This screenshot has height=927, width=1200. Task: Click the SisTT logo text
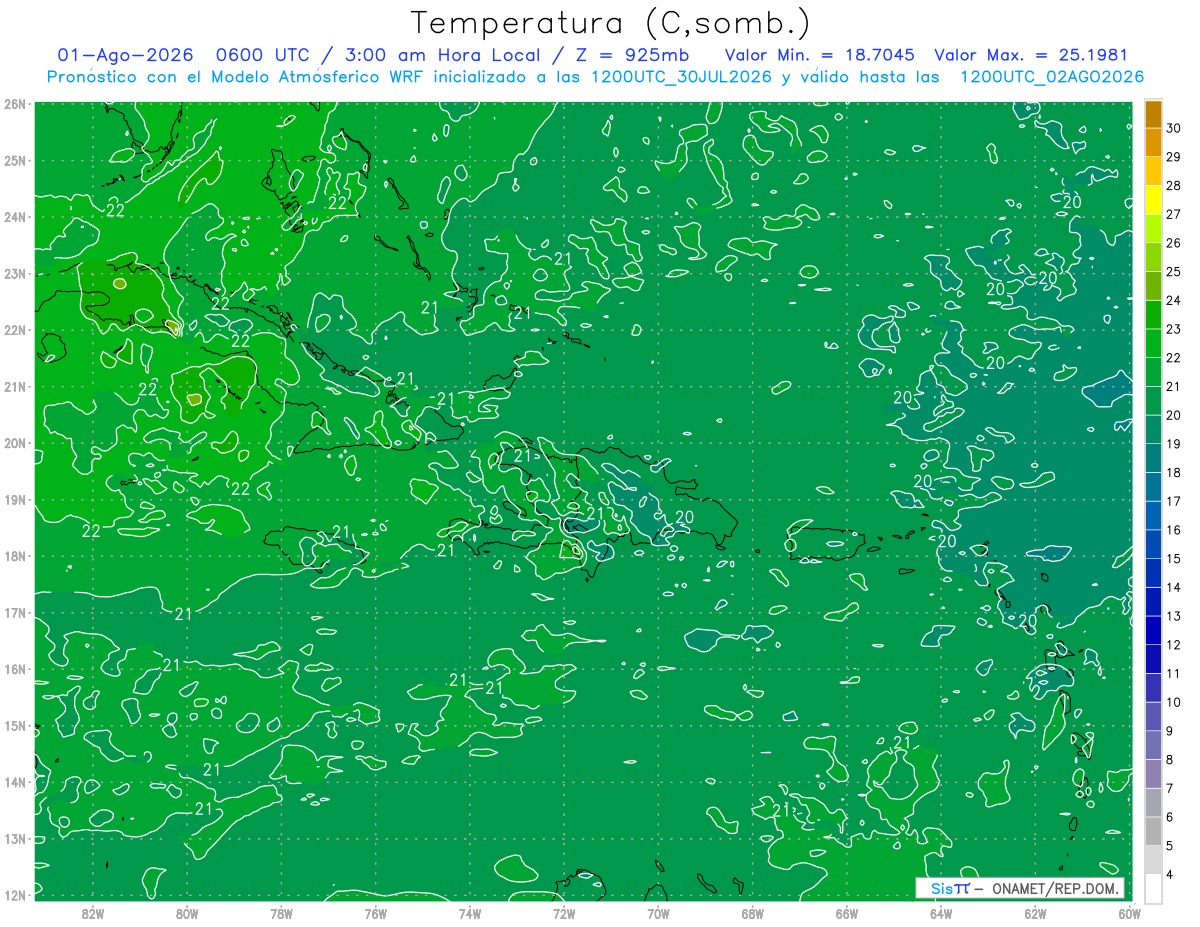click(950, 888)
